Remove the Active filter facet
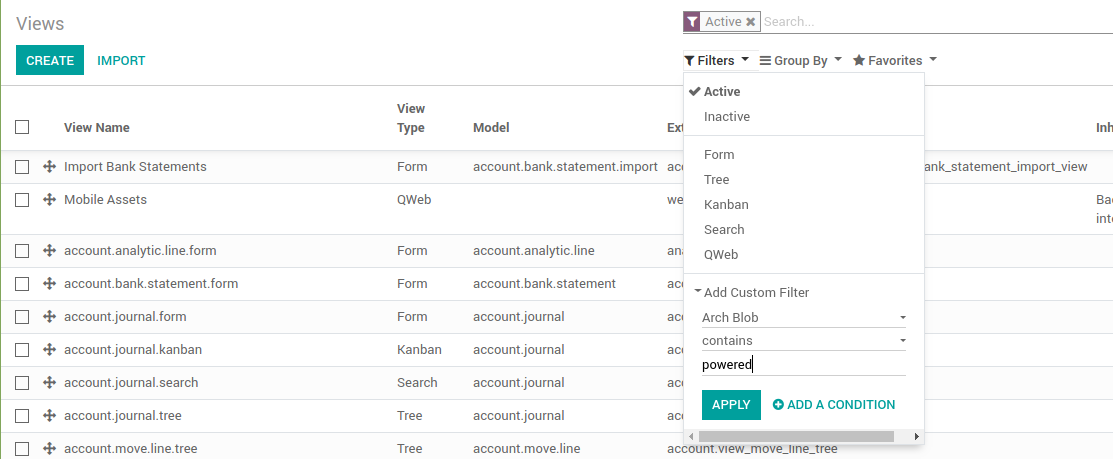1113x459 pixels. [751, 21]
